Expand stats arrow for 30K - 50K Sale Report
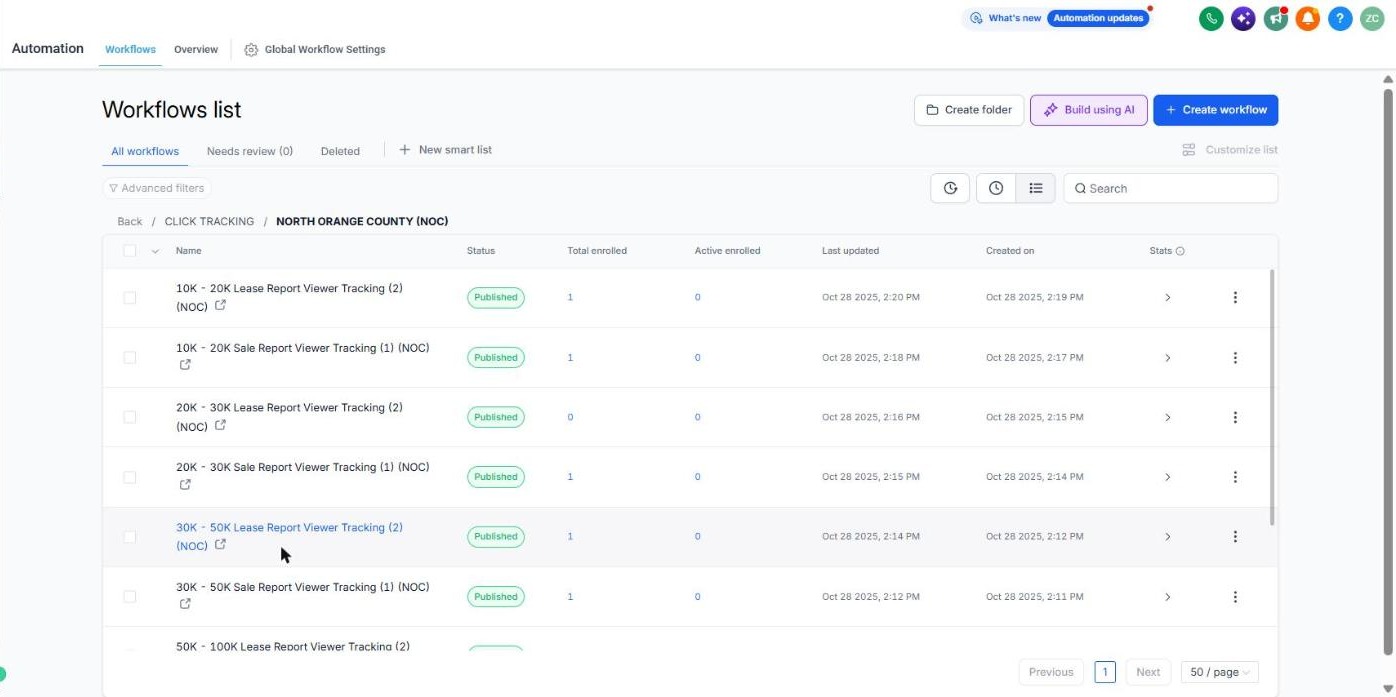The width and height of the screenshot is (1396, 697). click(x=1167, y=597)
